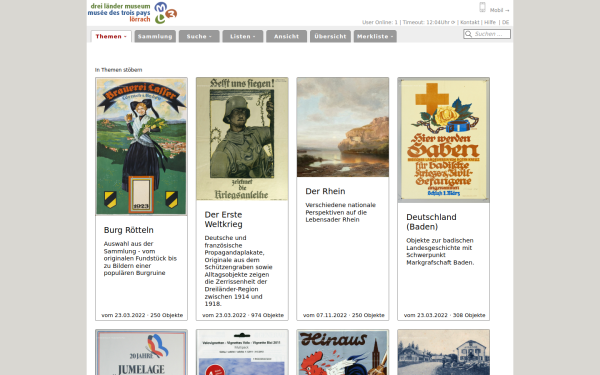This screenshot has width=600, height=375.
Task: Open the vignette sticker pack thumbnail
Action: [x=242, y=352]
